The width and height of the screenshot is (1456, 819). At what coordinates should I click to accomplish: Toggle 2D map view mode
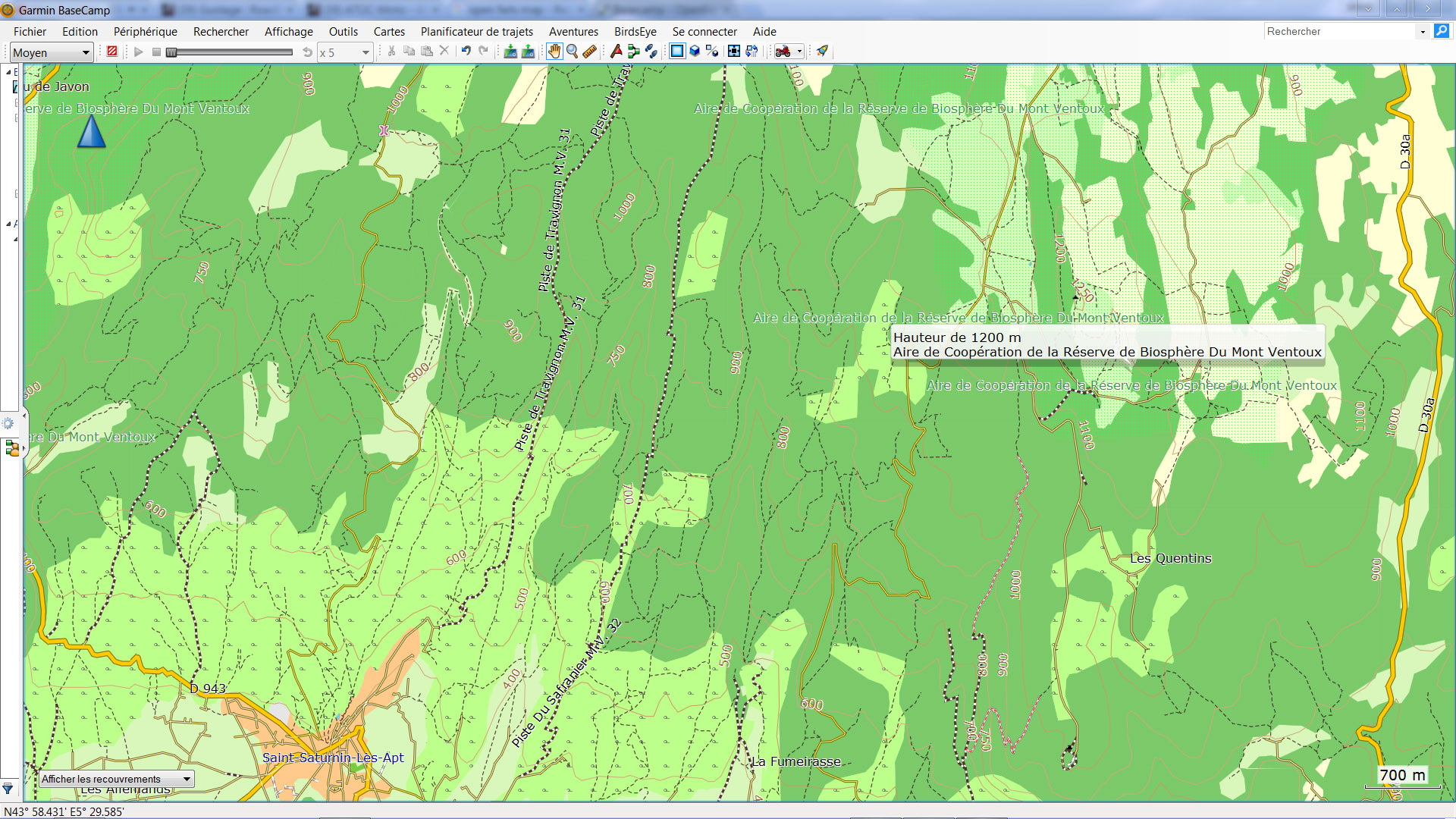coord(677,52)
